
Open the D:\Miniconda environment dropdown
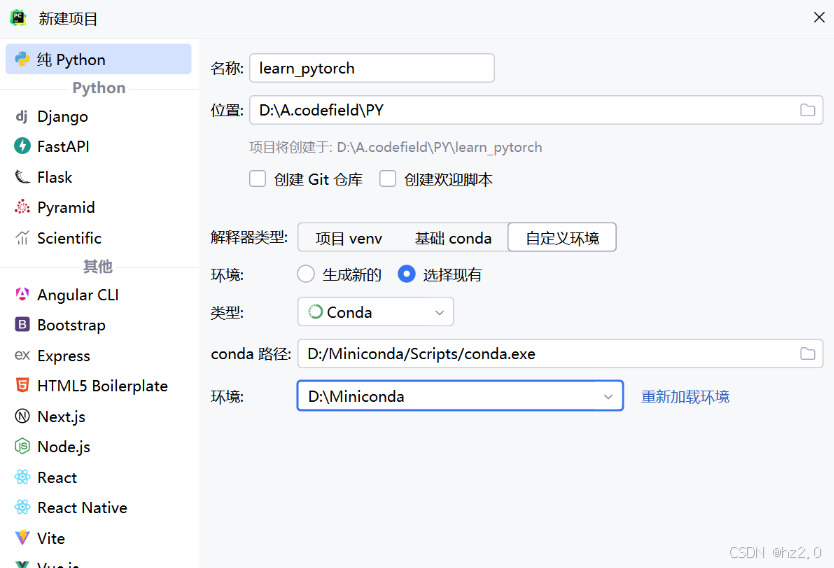[460, 396]
